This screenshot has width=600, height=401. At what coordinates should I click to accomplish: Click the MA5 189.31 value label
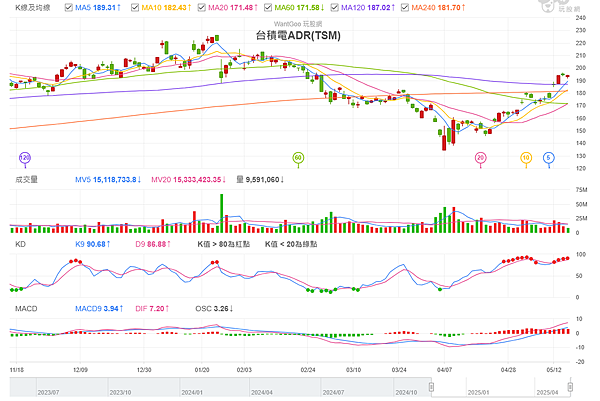(98, 8)
